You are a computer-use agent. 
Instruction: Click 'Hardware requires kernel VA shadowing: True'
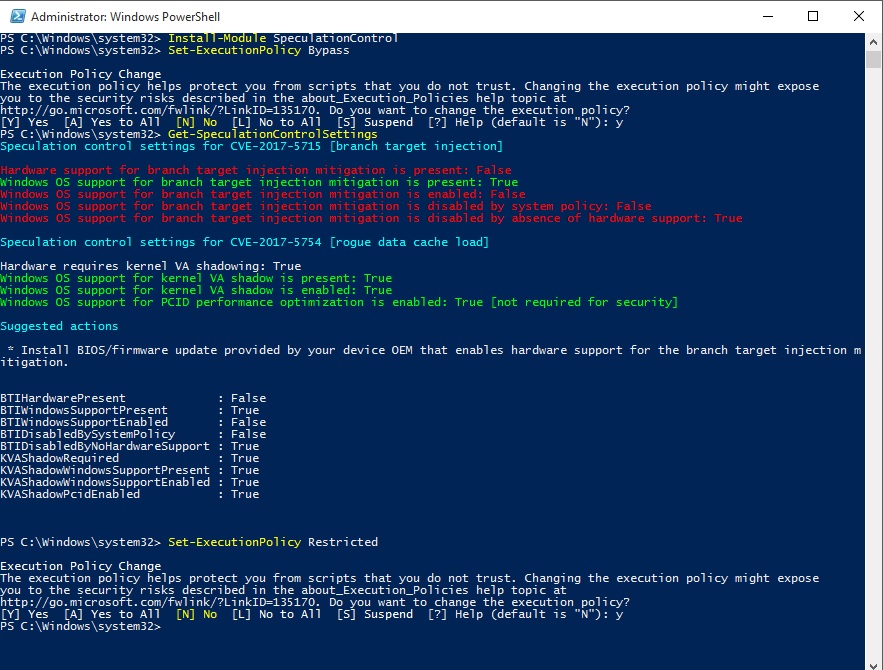150,266
